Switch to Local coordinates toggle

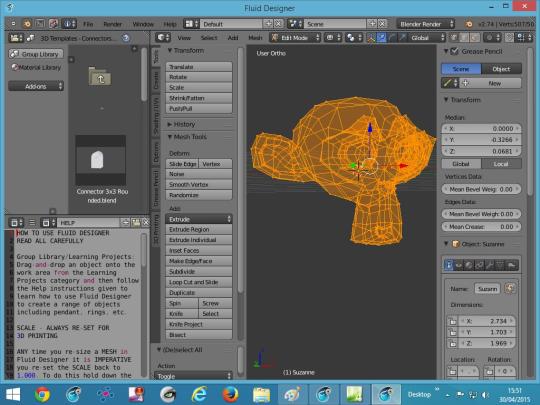pyautogui.click(x=501, y=164)
